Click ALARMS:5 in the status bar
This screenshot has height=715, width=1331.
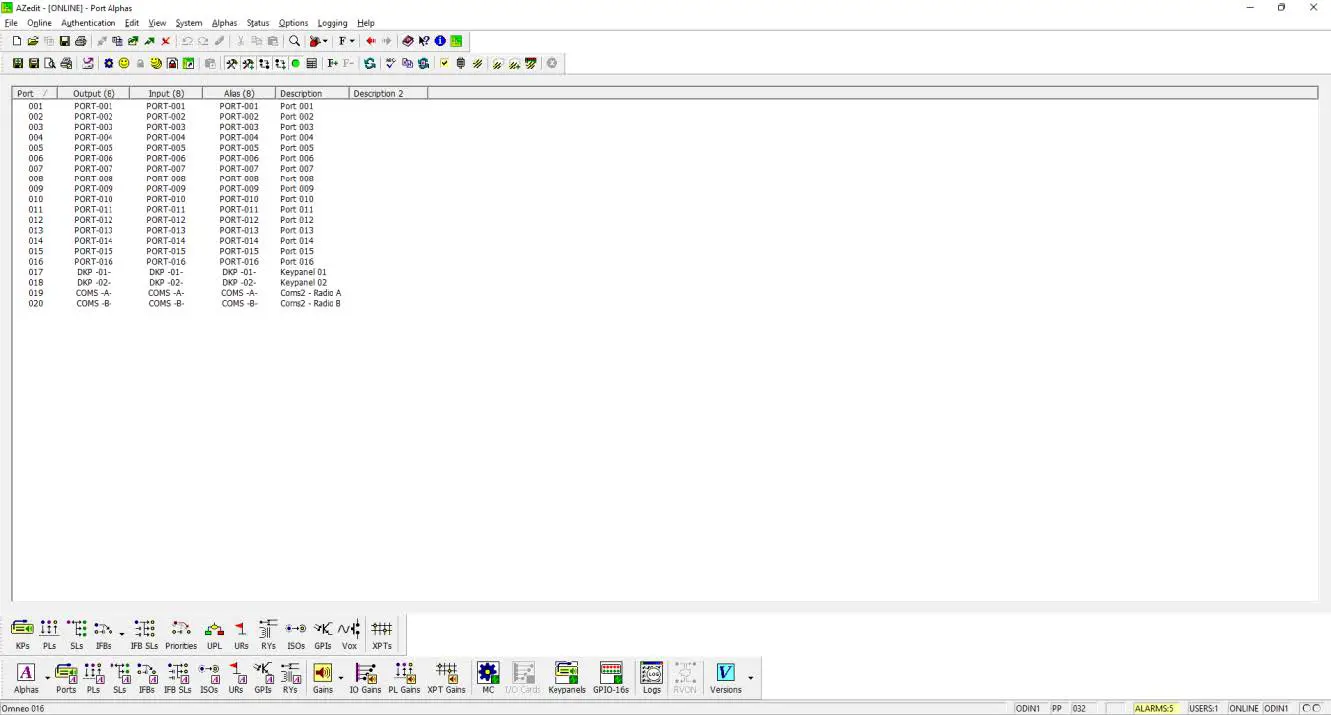[1154, 708]
